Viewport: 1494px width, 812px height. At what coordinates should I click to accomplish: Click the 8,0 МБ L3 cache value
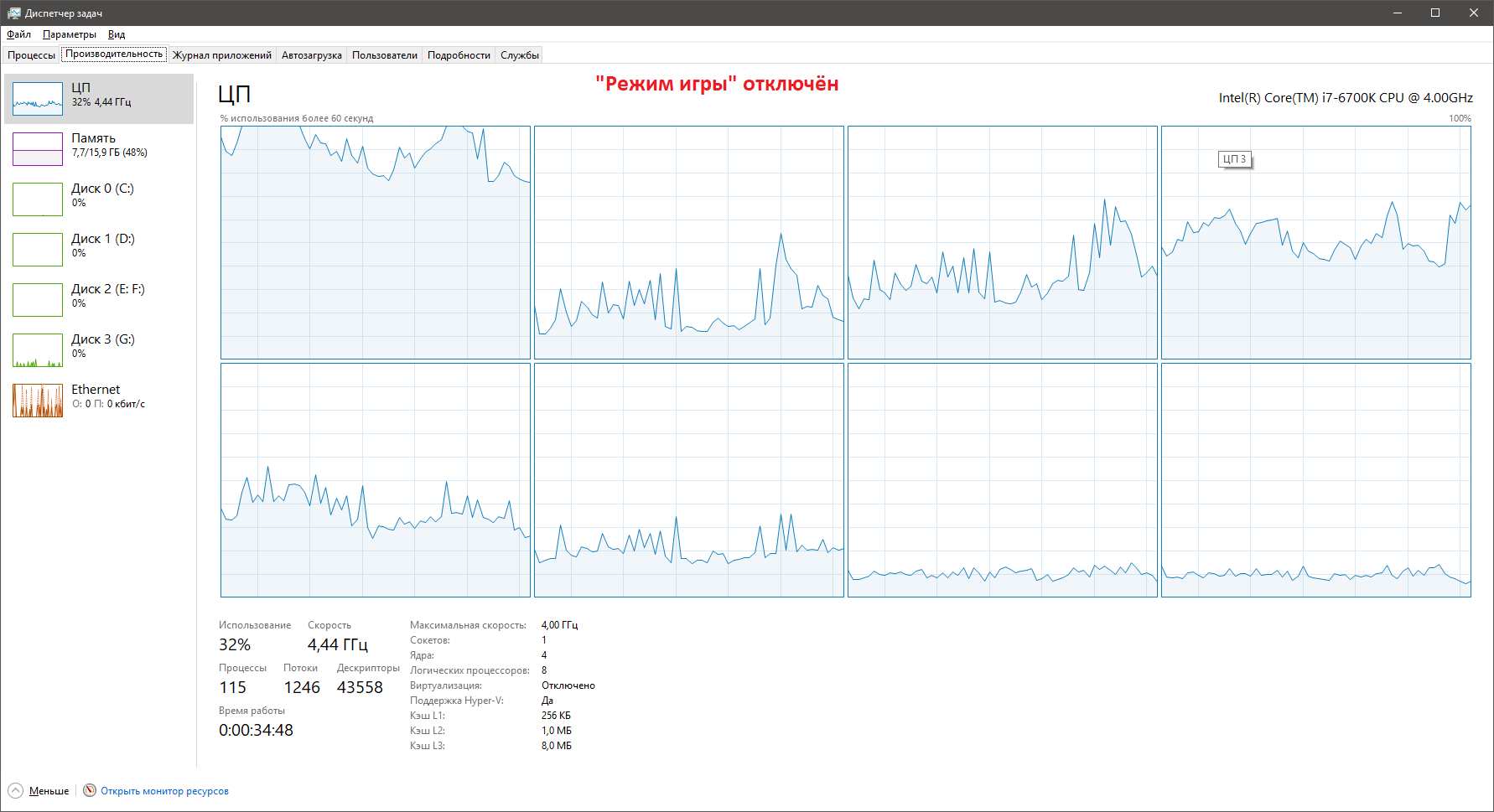coord(557,746)
